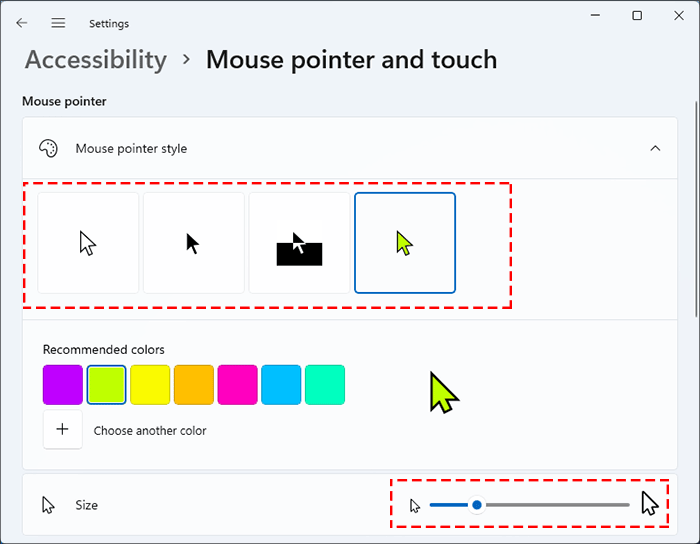This screenshot has width=700, height=544.
Task: Click the Mouse pointer style label
Action: pyautogui.click(x=131, y=149)
